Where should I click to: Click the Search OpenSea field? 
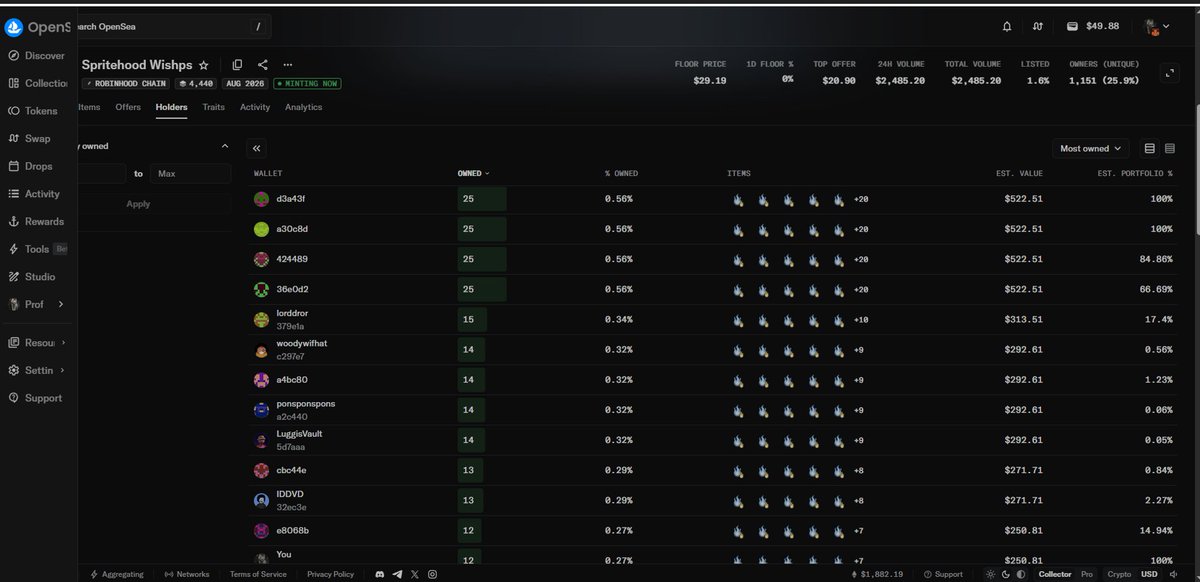click(174, 27)
